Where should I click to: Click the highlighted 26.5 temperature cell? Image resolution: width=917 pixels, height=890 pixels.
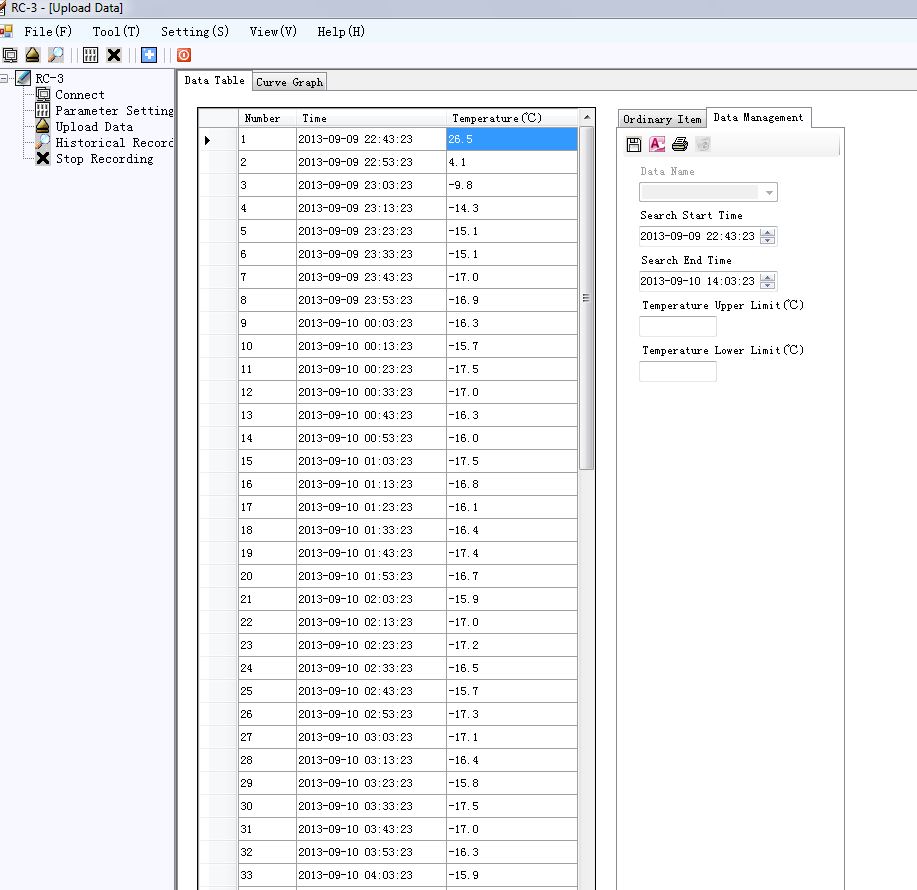pyautogui.click(x=512, y=139)
